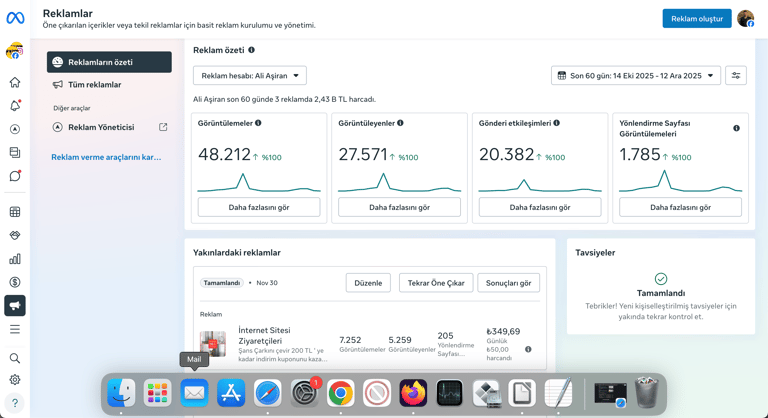Click the Tamamlandı status badge
768x418 pixels.
click(x=222, y=283)
